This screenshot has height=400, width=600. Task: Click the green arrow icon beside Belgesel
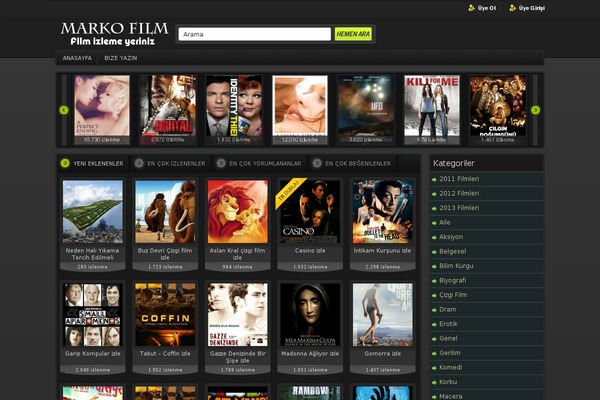tap(434, 252)
